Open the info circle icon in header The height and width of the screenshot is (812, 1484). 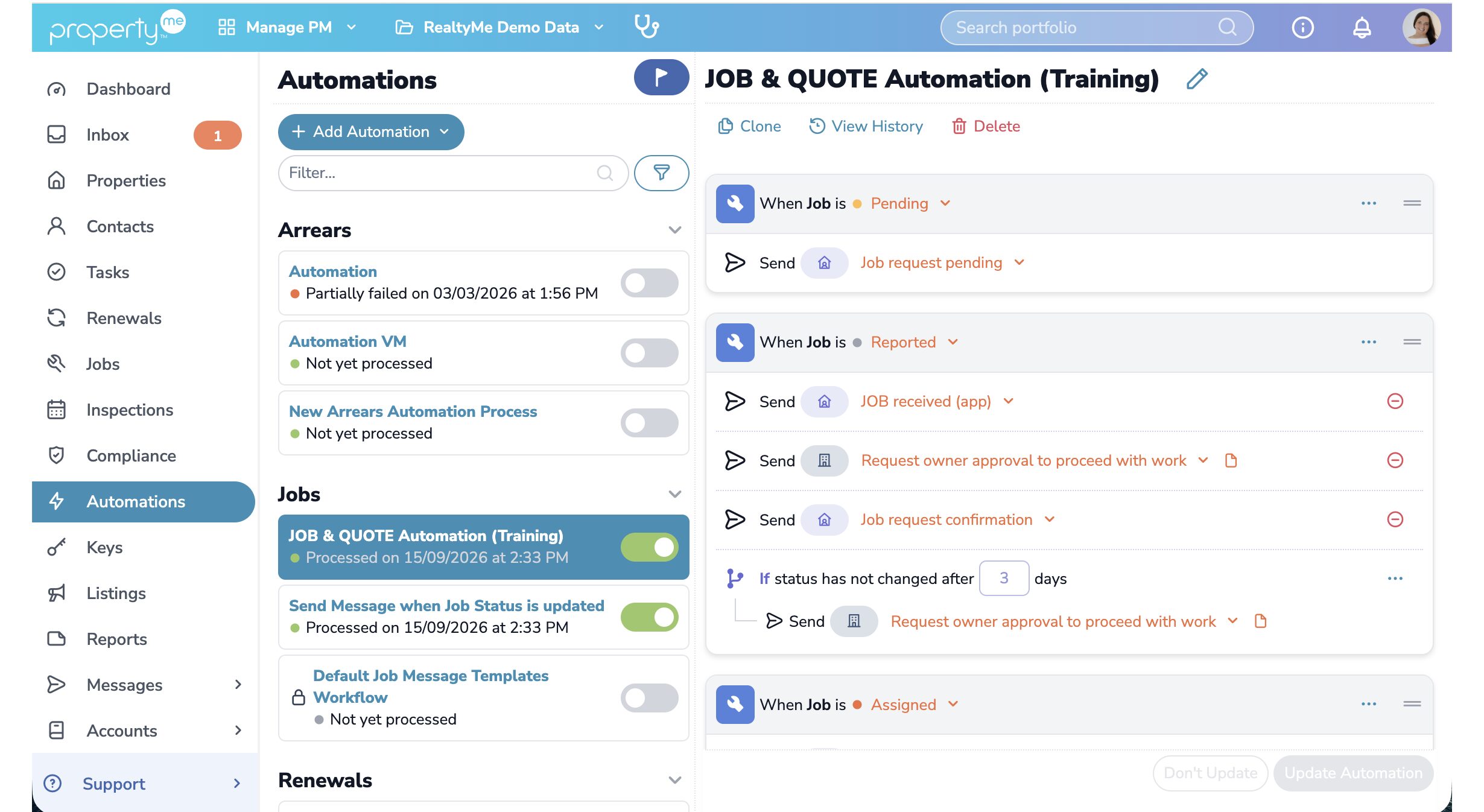click(x=1303, y=28)
